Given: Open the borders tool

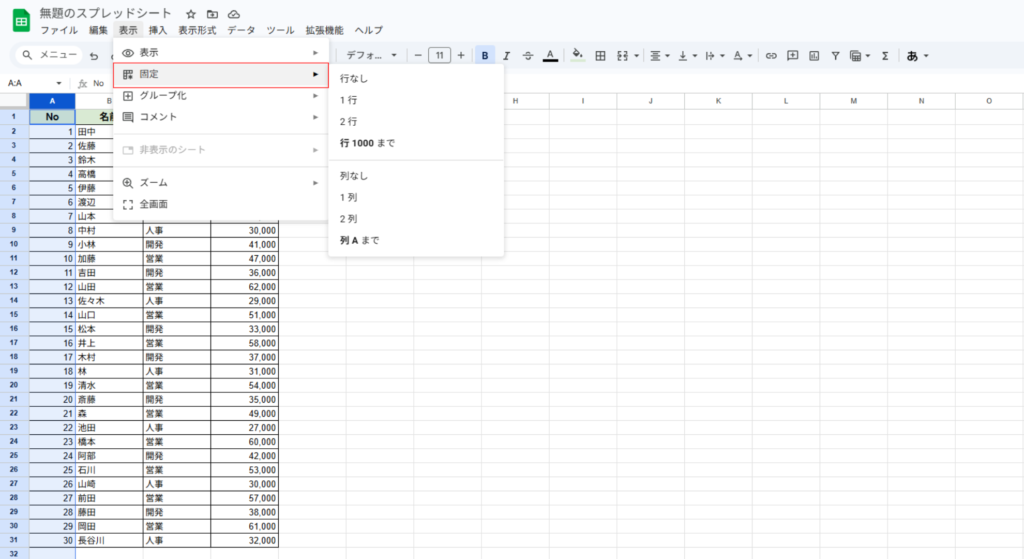Looking at the screenshot, I should tap(600, 56).
